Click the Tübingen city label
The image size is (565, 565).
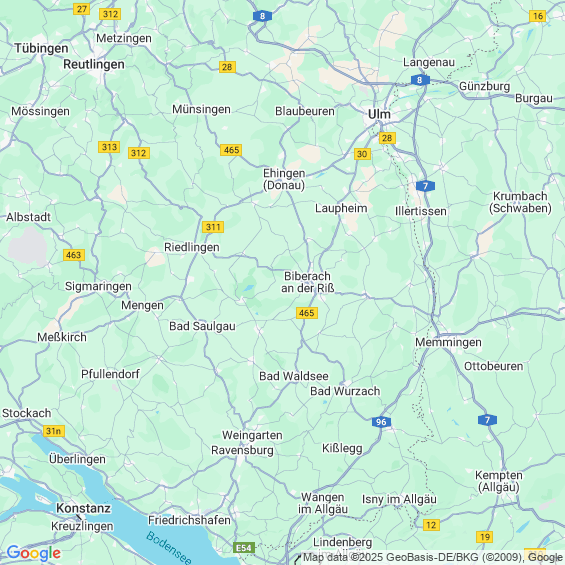tap(41, 48)
